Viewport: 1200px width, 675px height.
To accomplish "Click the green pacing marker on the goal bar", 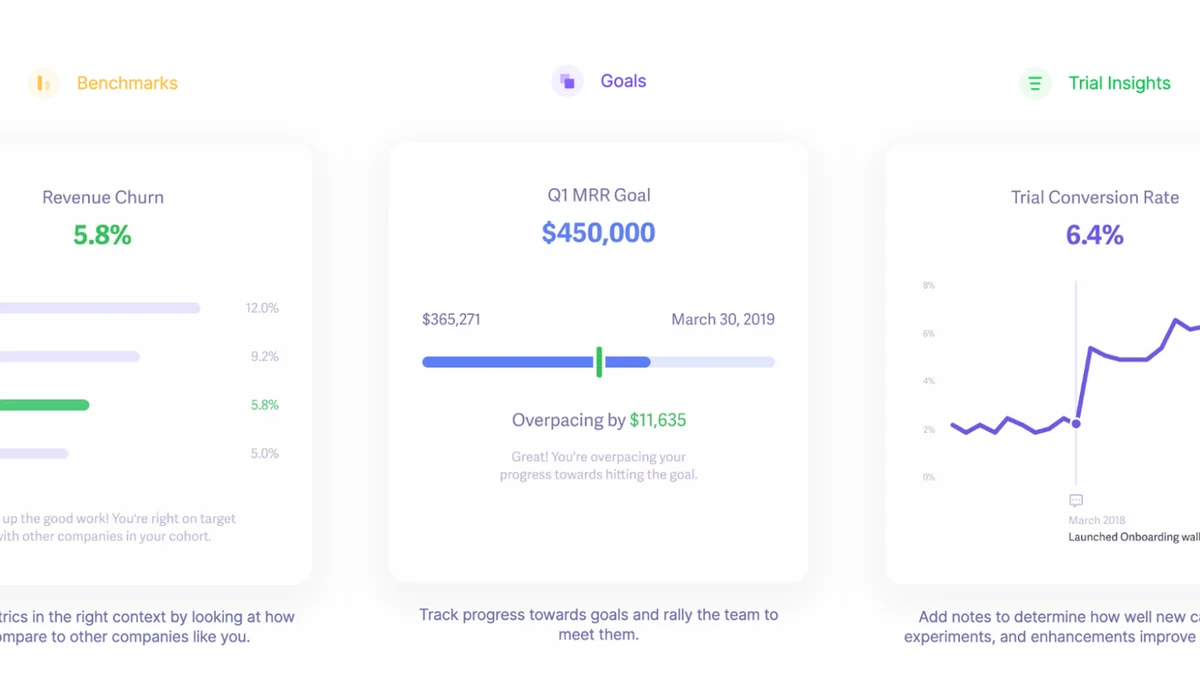I will click(599, 362).
